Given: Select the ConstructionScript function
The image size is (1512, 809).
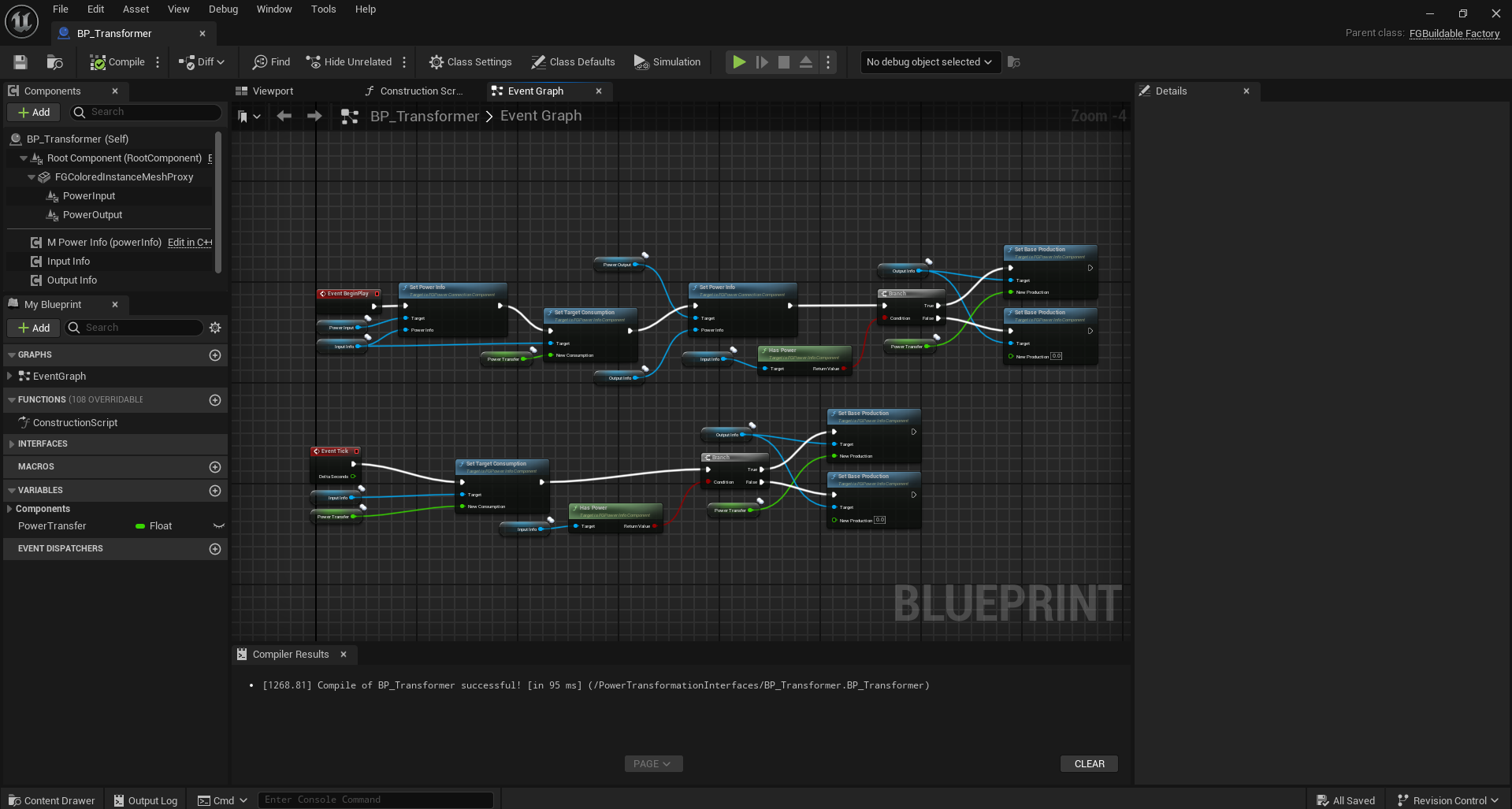Looking at the screenshot, I should click(x=76, y=423).
